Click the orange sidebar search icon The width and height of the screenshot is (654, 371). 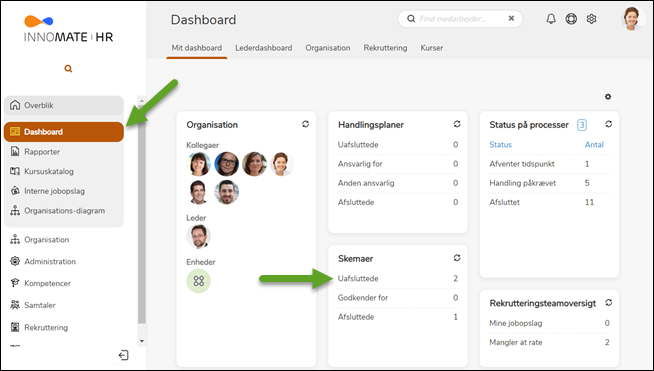click(x=68, y=69)
